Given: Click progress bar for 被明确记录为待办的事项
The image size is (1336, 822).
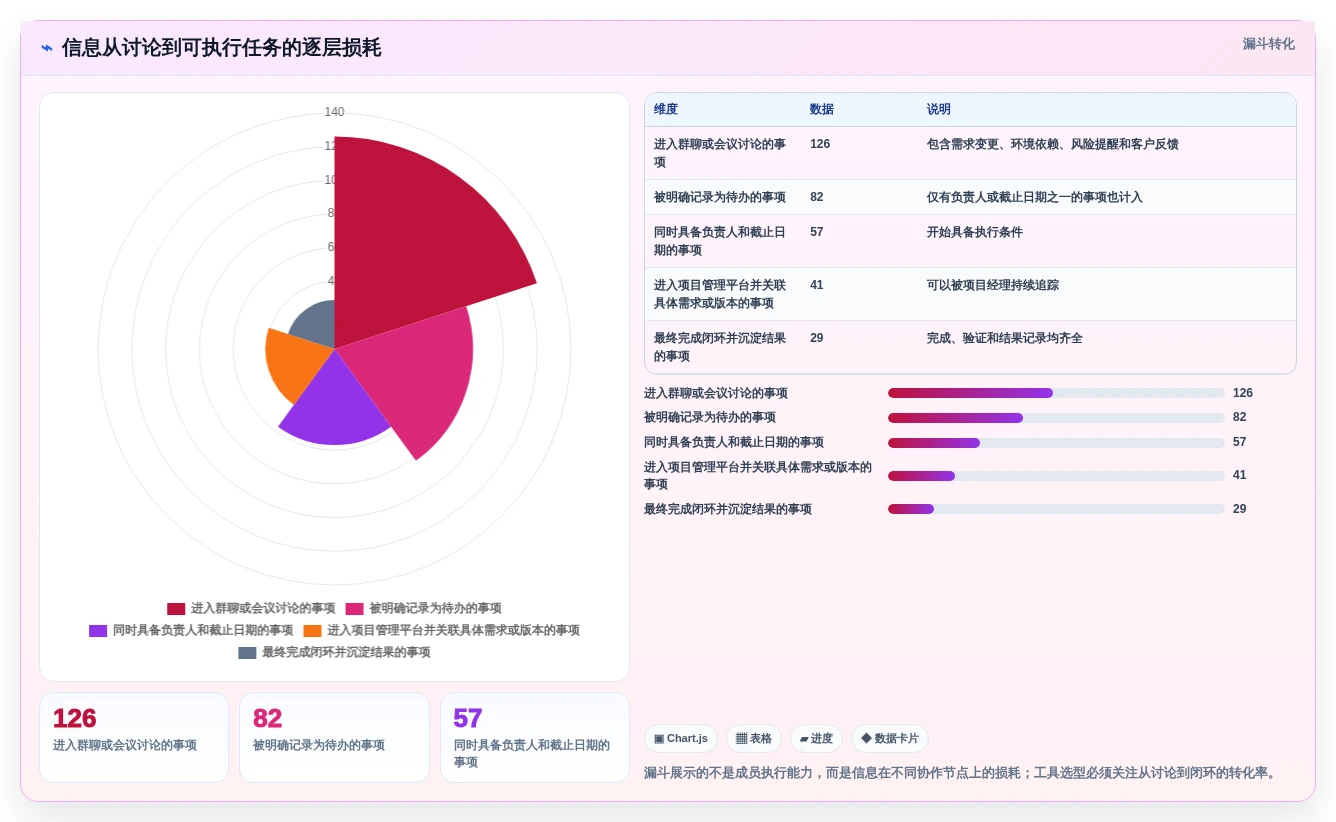Looking at the screenshot, I should coord(1056,417).
